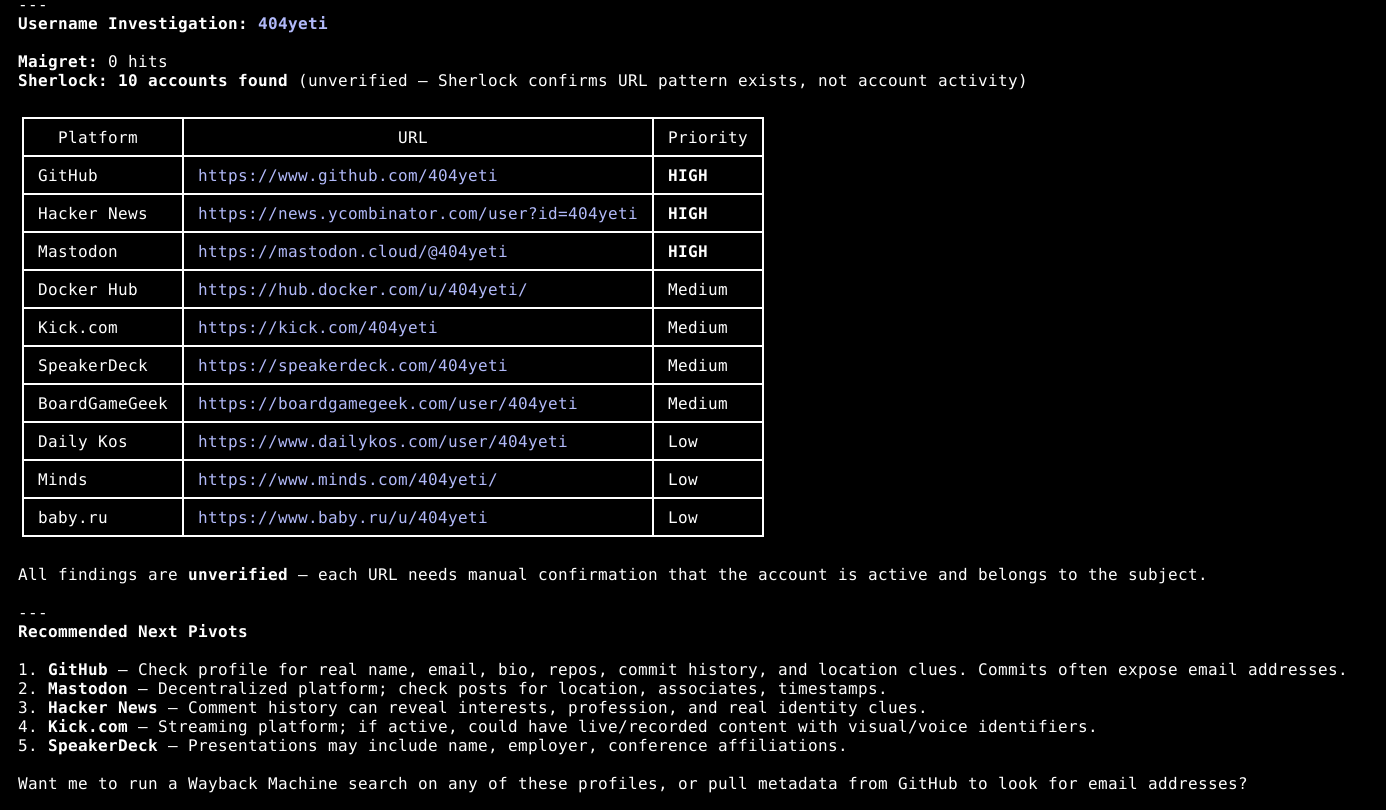Open the boardgamegeek.com user link
Screen dimensions: 1386x810
pos(387,403)
